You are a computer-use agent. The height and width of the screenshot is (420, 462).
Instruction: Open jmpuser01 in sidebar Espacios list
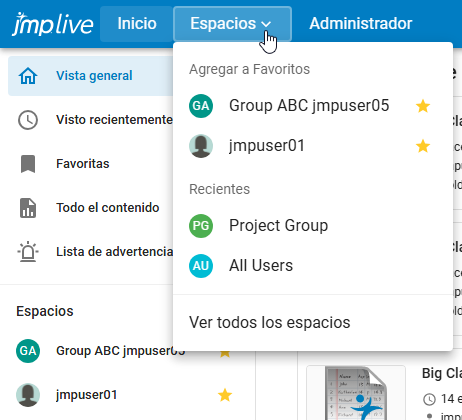[87, 395]
